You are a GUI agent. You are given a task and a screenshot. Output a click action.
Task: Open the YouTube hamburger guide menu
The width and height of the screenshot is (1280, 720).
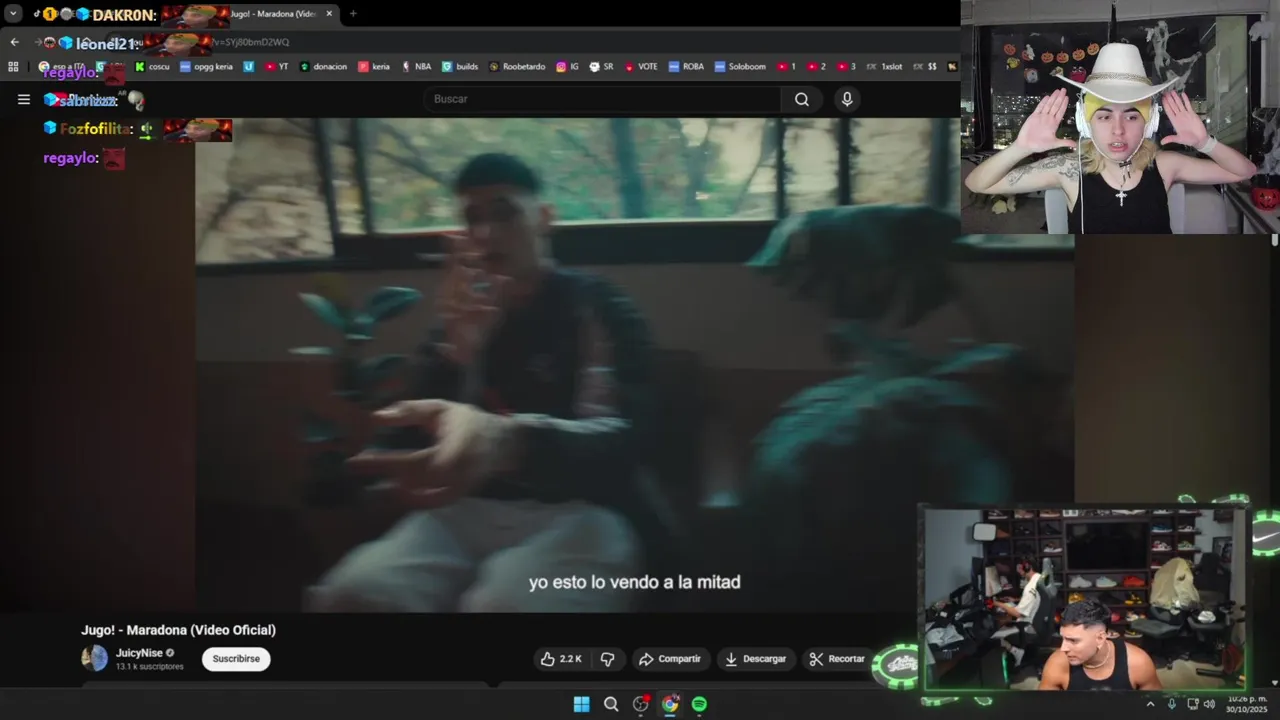click(x=24, y=99)
